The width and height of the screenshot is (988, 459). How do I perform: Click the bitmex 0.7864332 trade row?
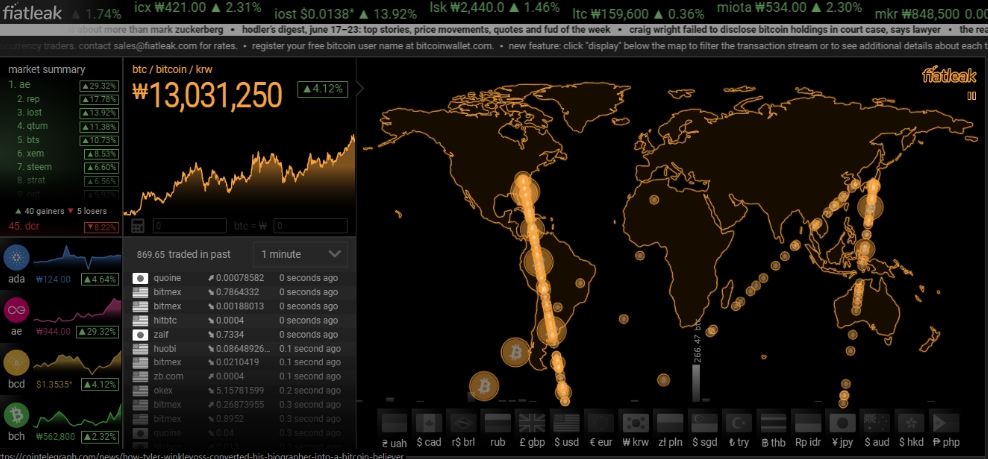[238, 292]
